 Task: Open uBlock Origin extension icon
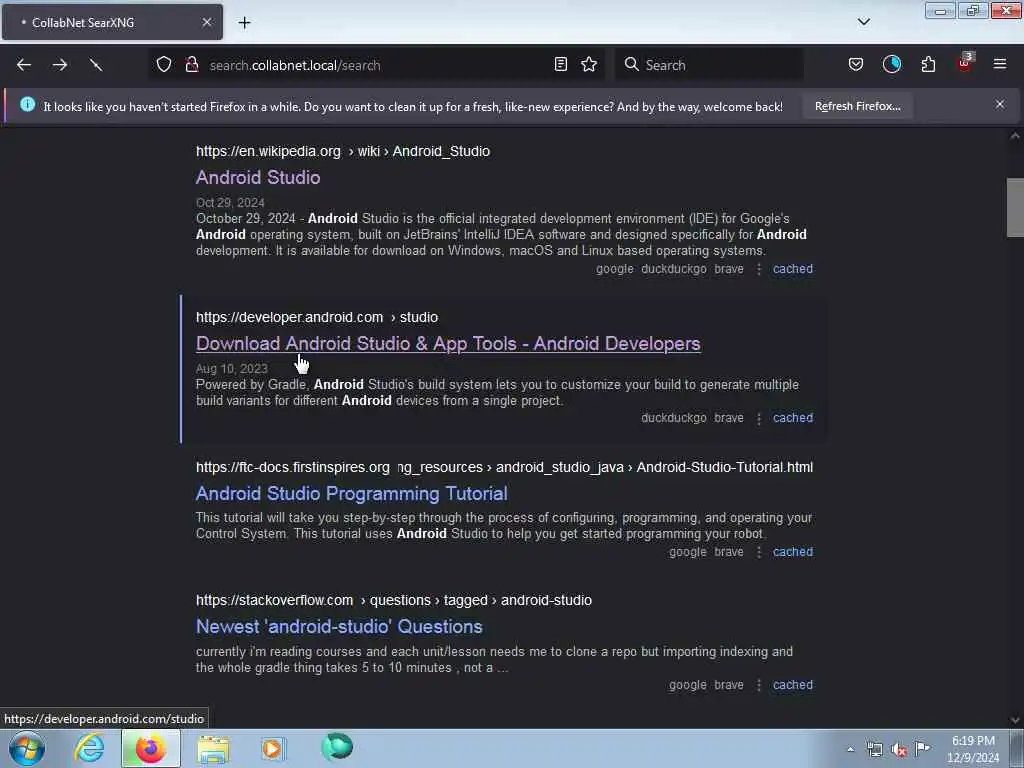(965, 63)
